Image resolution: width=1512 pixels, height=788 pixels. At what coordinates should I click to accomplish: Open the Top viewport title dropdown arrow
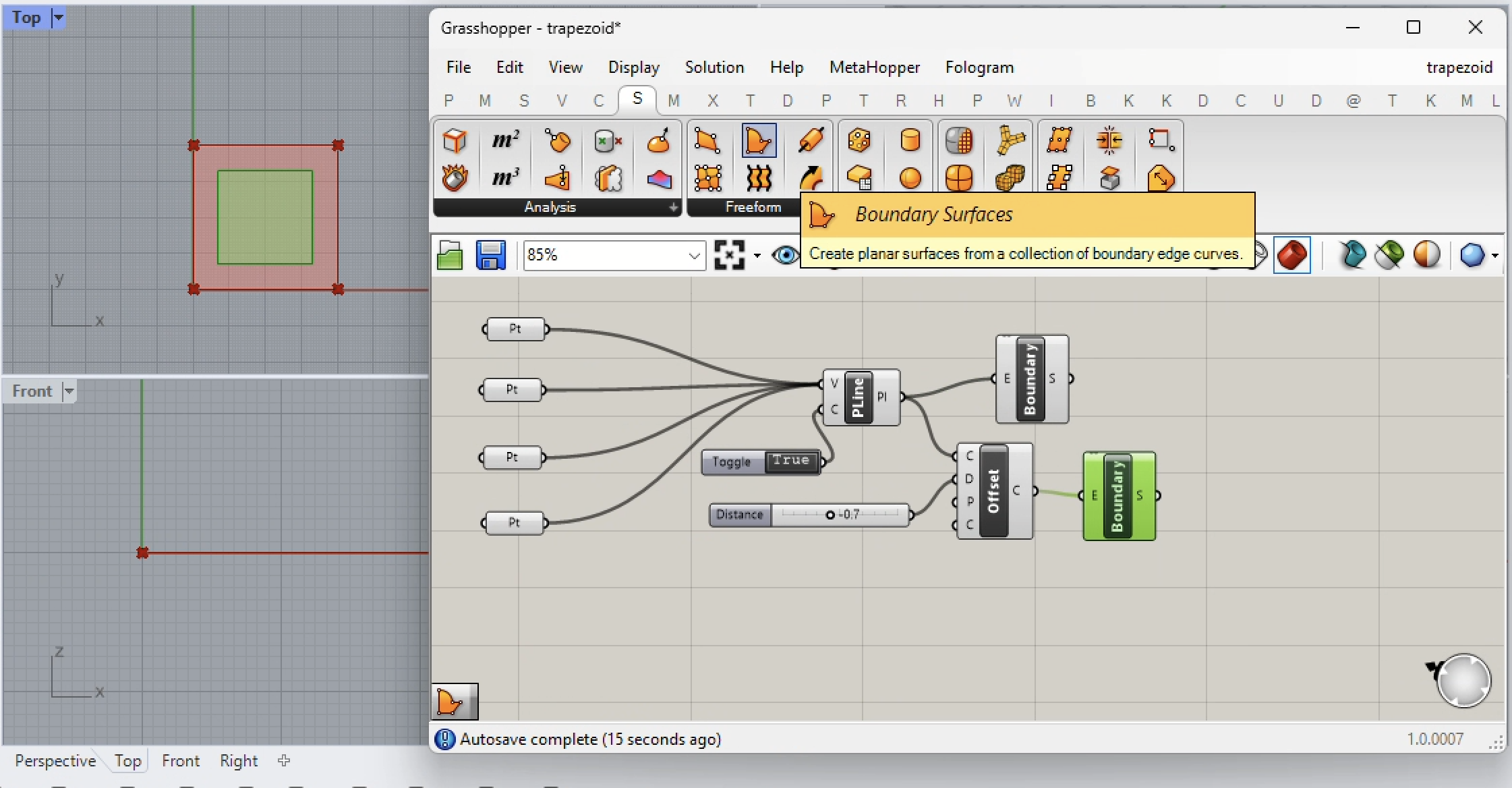coord(58,18)
